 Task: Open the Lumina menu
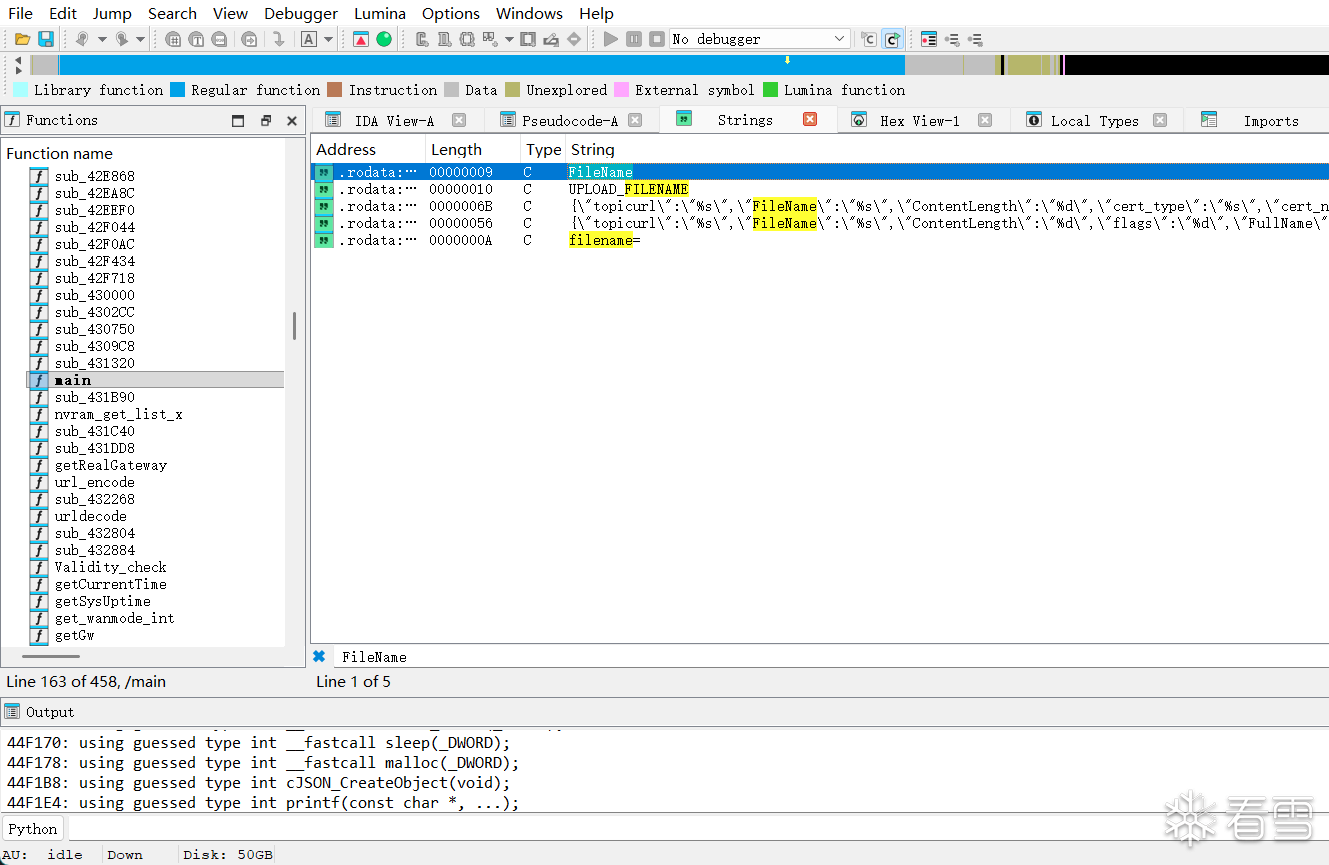(380, 14)
